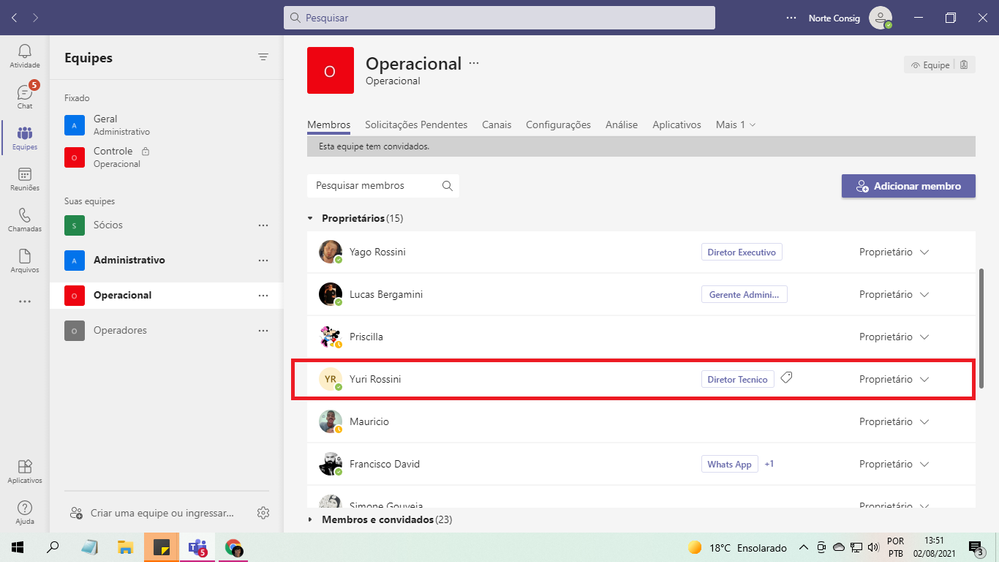Expand Membros e convidados section
Image resolution: width=999 pixels, height=562 pixels.
pos(310,519)
